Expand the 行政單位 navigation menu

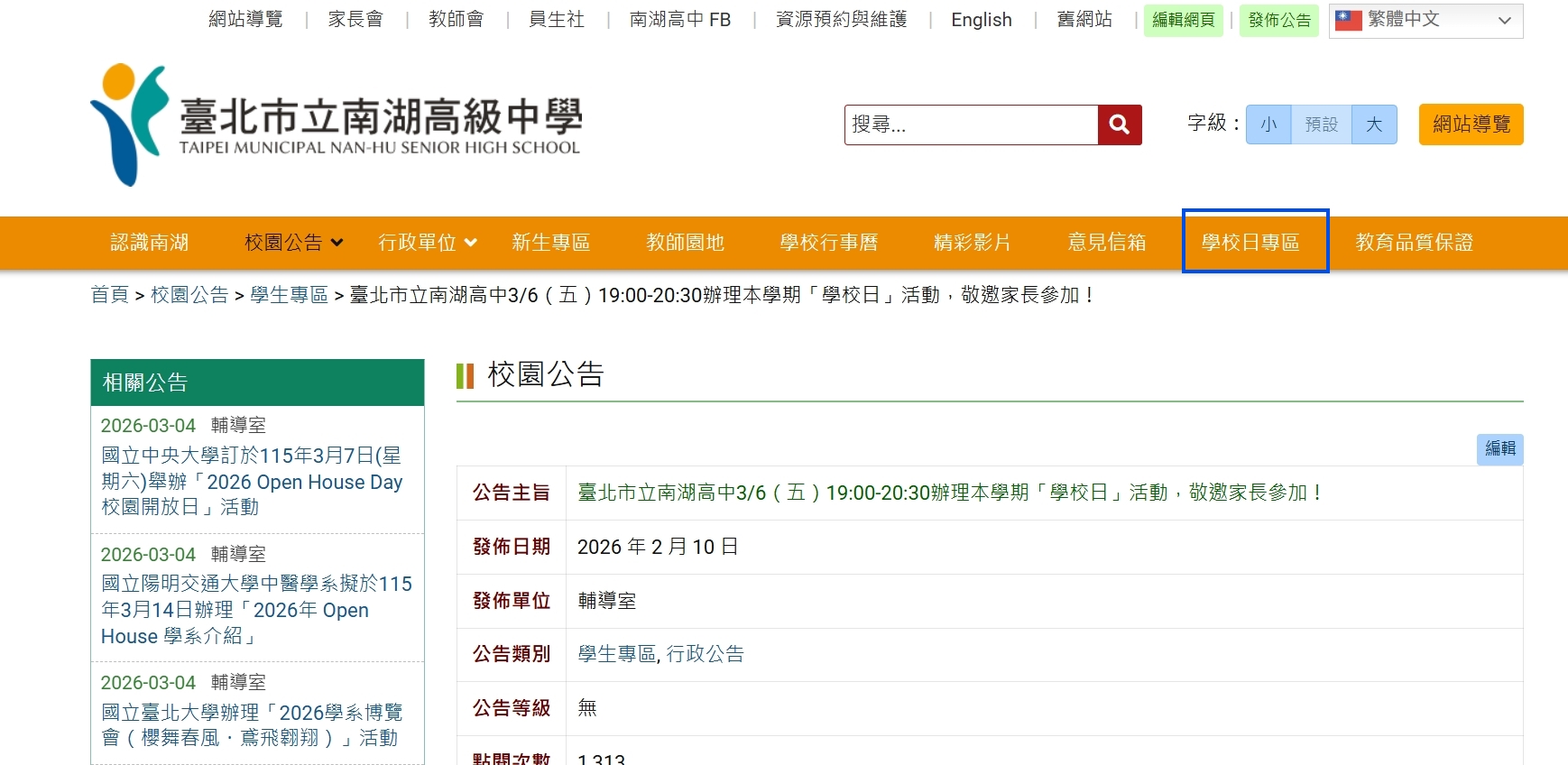[x=427, y=243]
